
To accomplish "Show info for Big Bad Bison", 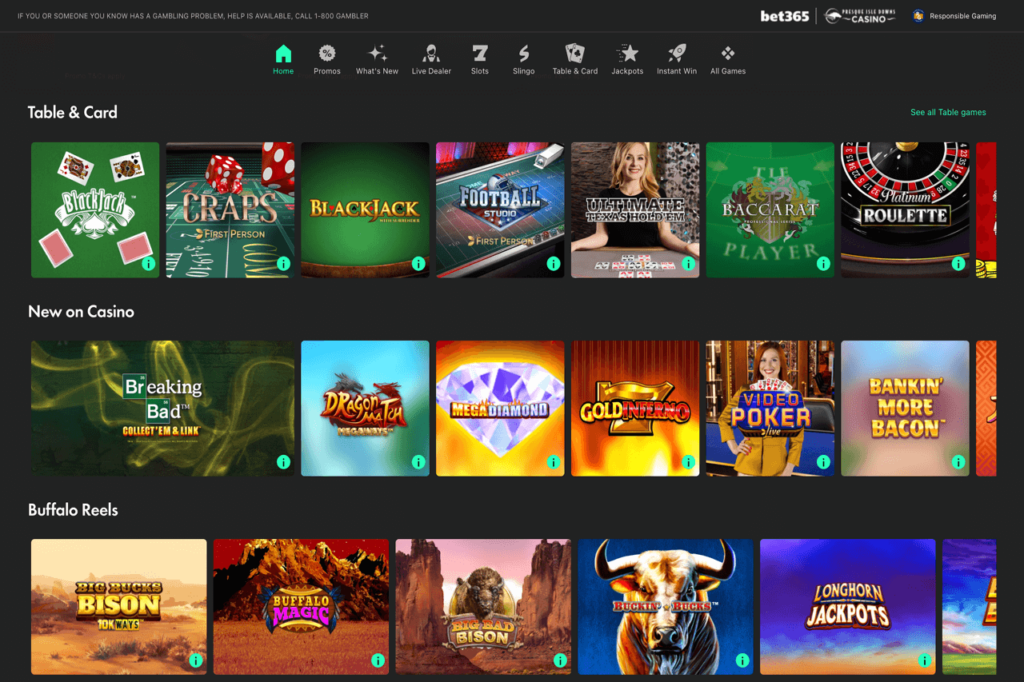I will point(560,660).
